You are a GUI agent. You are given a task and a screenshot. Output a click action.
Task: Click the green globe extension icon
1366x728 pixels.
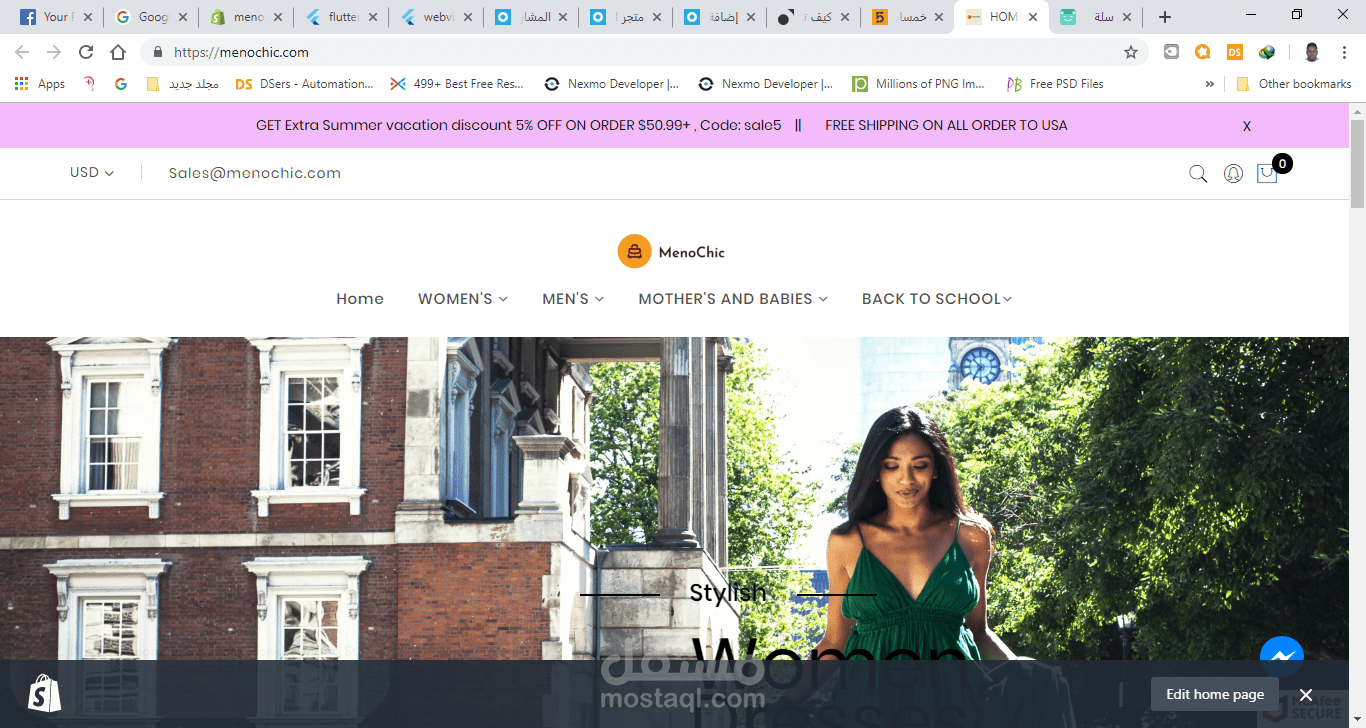coord(1267,52)
